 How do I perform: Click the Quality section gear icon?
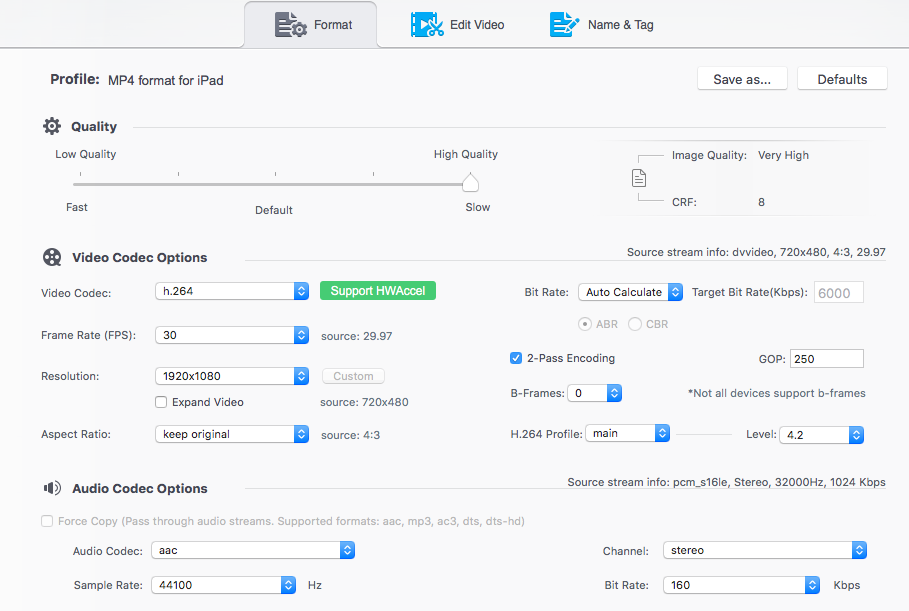52,127
